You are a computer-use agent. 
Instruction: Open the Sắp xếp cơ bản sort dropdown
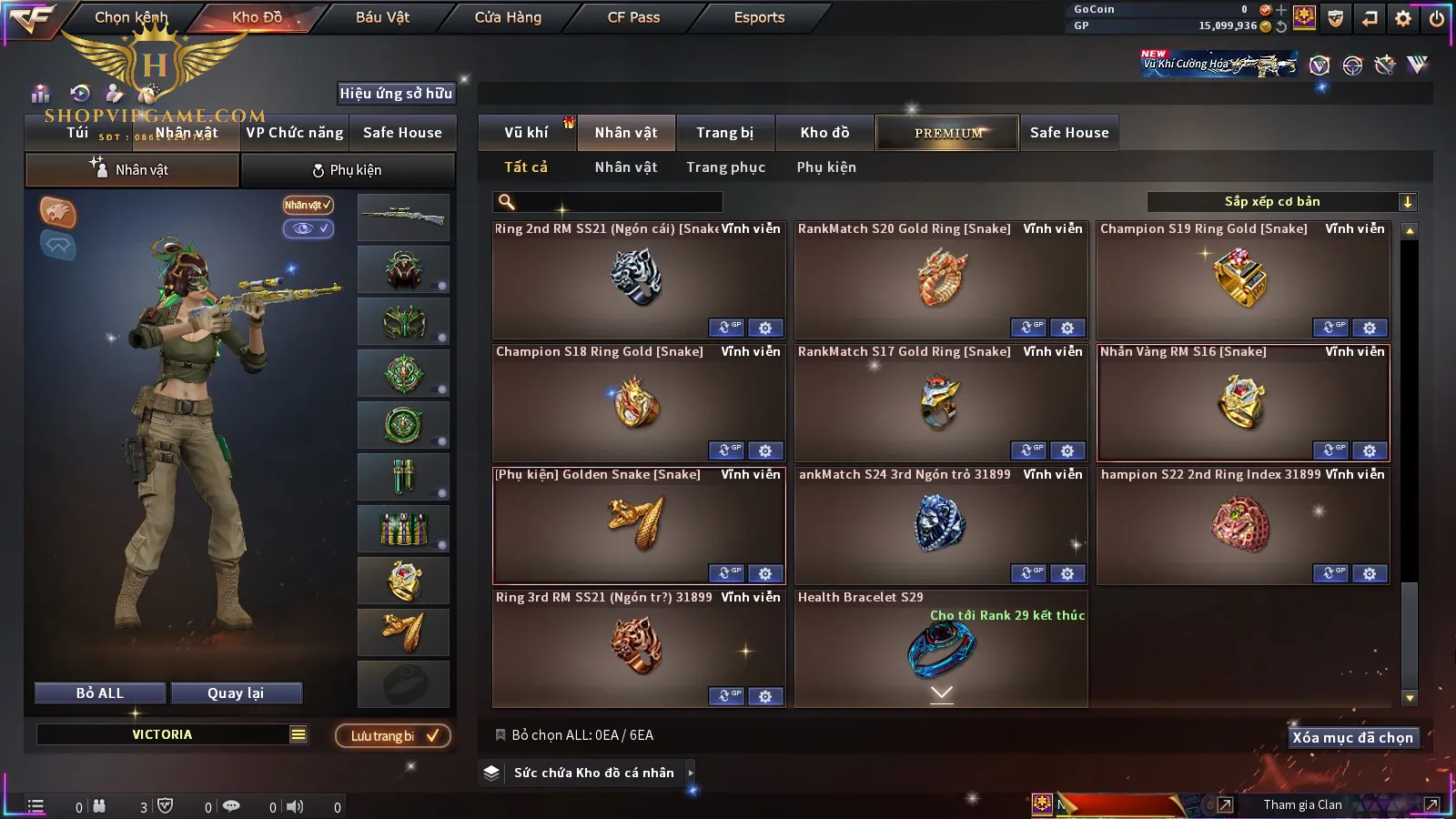(1282, 202)
